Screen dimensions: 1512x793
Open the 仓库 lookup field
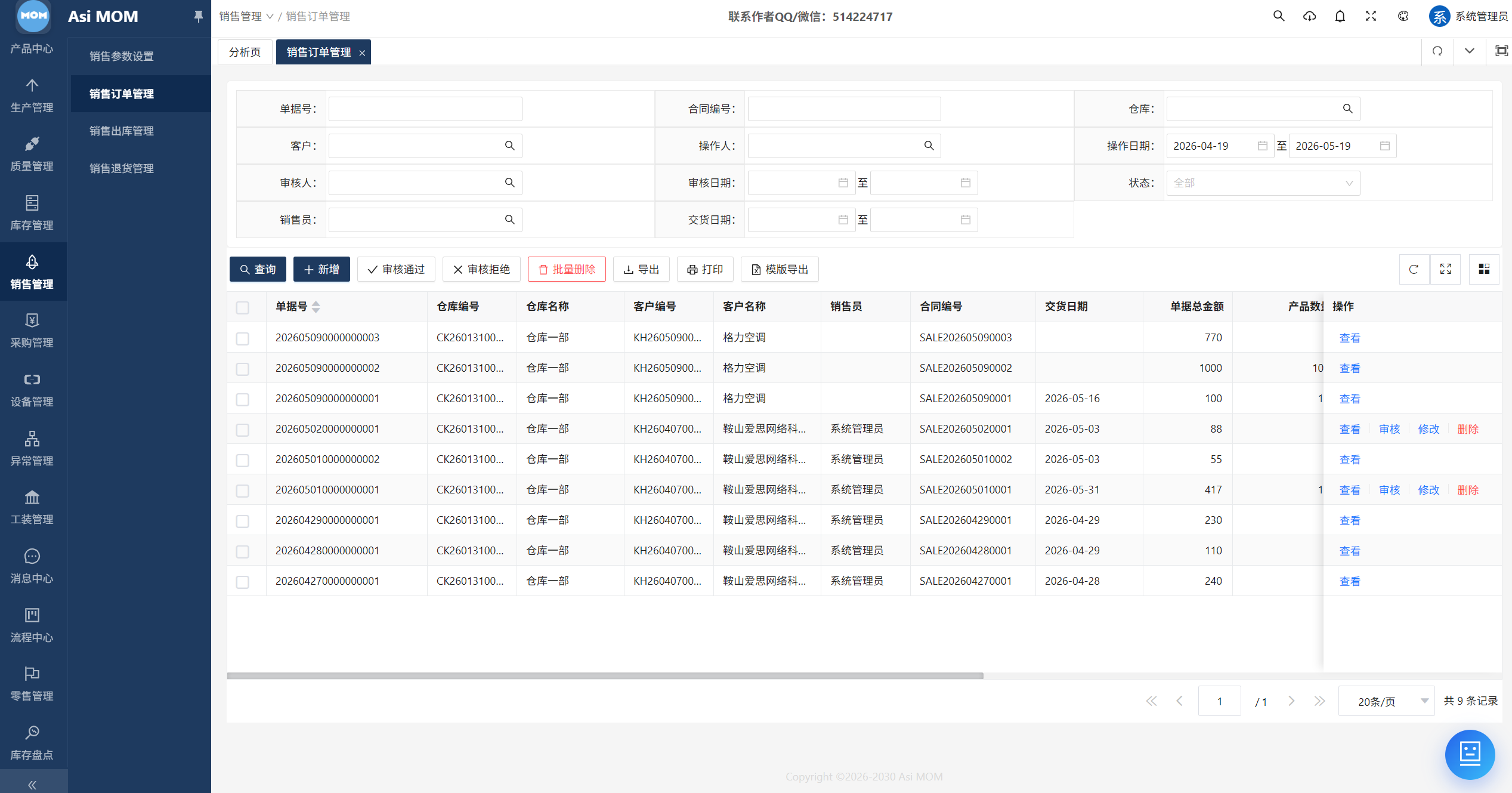click(x=1263, y=109)
